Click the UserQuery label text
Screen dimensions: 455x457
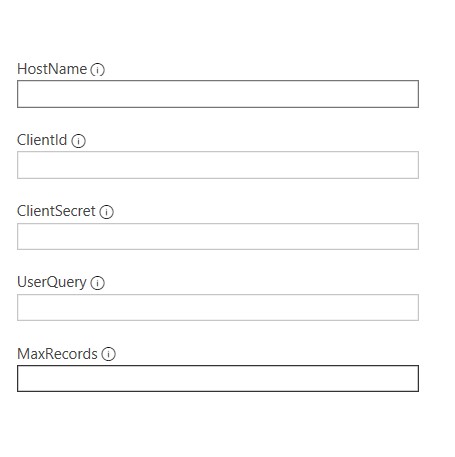point(52,282)
